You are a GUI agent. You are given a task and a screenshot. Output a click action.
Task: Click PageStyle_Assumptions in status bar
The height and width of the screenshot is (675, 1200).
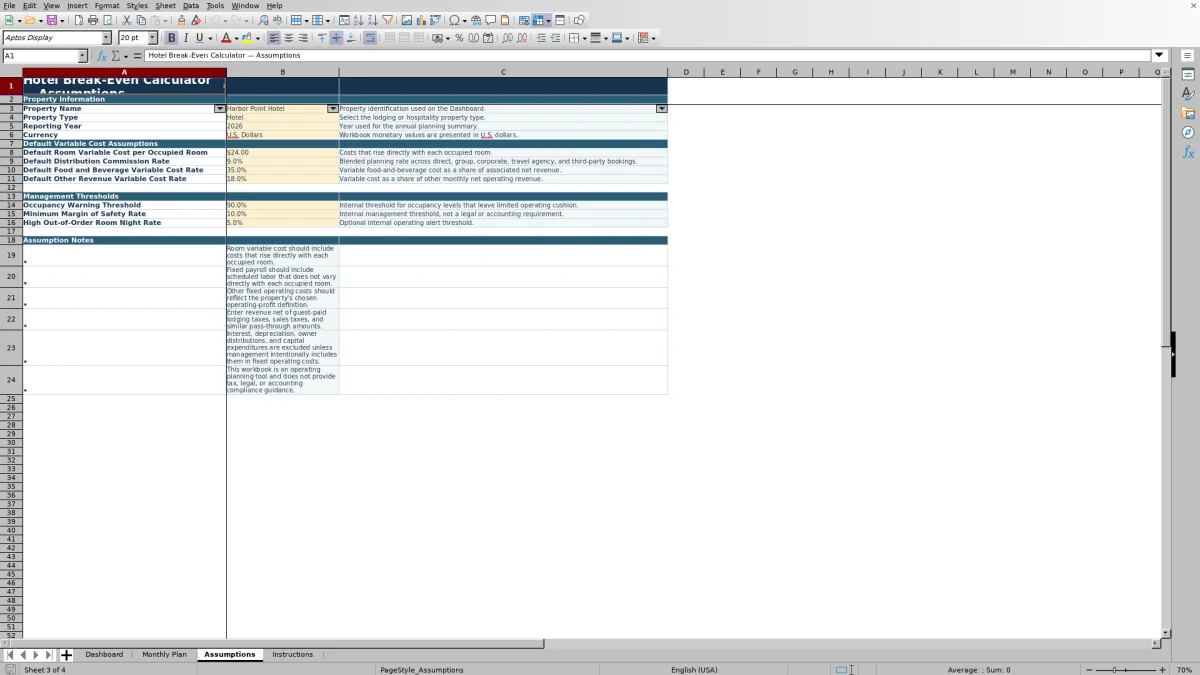422,670
